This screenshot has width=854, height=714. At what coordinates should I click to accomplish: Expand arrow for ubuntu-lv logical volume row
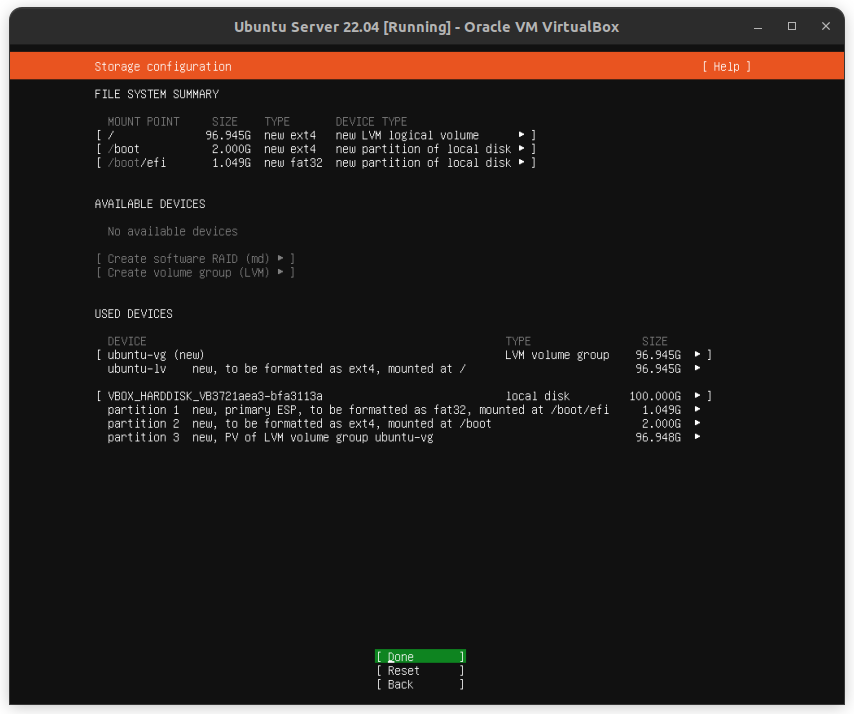coord(697,368)
